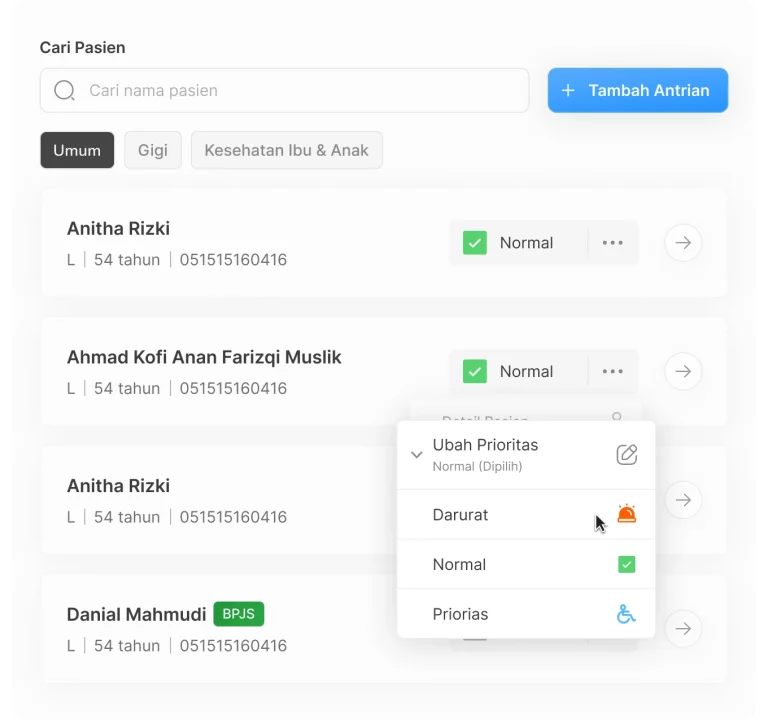This screenshot has width=768, height=728.
Task: Focus the Cari nama pasien search field
Action: 285,91
